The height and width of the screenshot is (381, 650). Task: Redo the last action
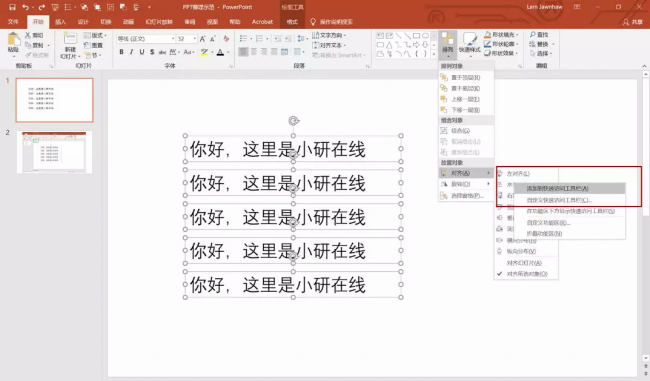point(41,7)
